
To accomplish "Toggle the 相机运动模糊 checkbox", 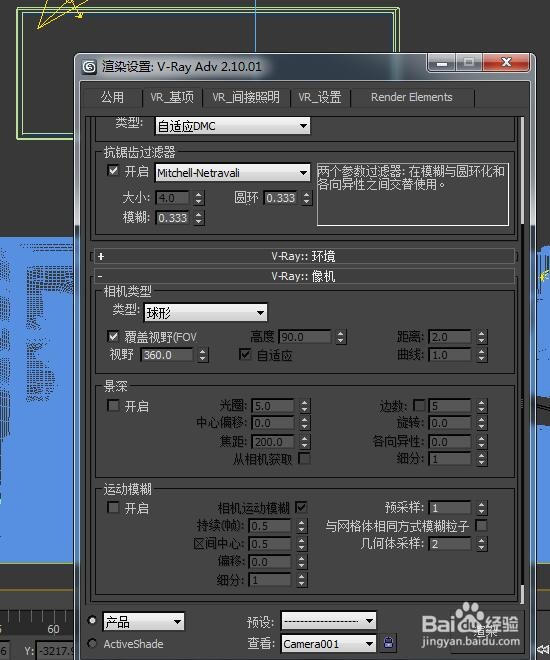I will pyautogui.click(x=301, y=507).
